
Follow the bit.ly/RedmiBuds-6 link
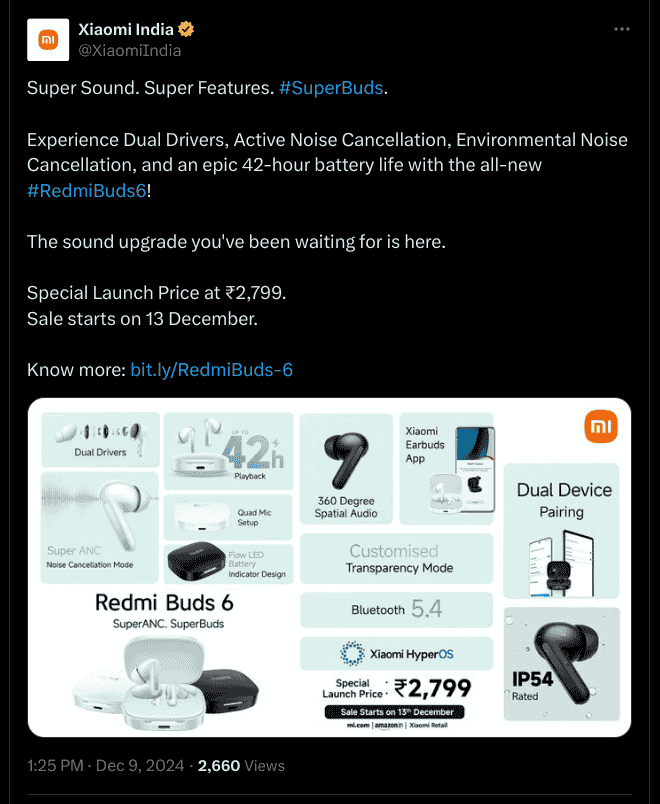point(212,370)
